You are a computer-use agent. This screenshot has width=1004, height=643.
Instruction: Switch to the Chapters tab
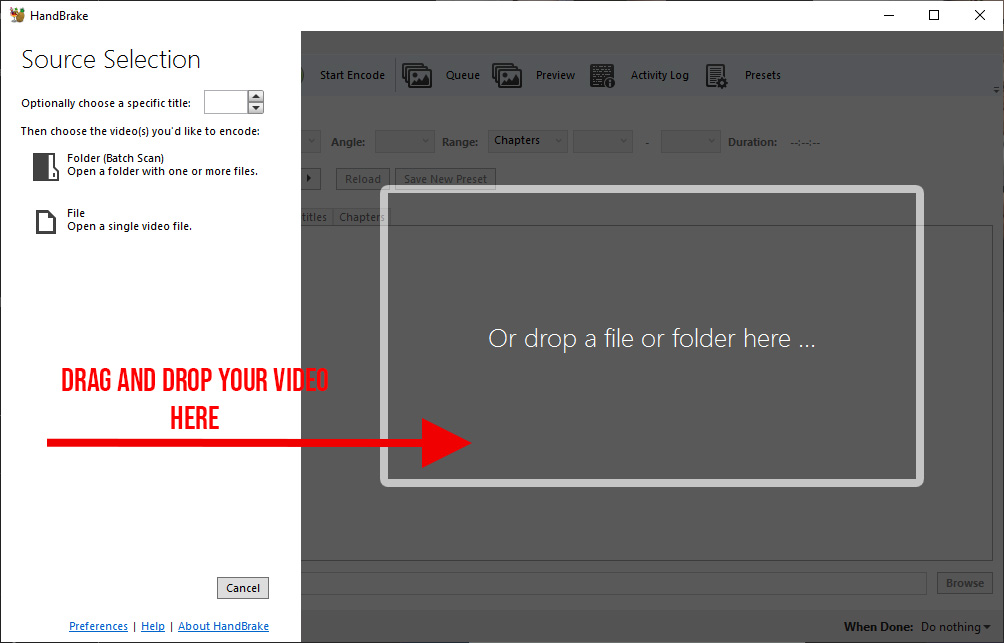pyautogui.click(x=361, y=217)
